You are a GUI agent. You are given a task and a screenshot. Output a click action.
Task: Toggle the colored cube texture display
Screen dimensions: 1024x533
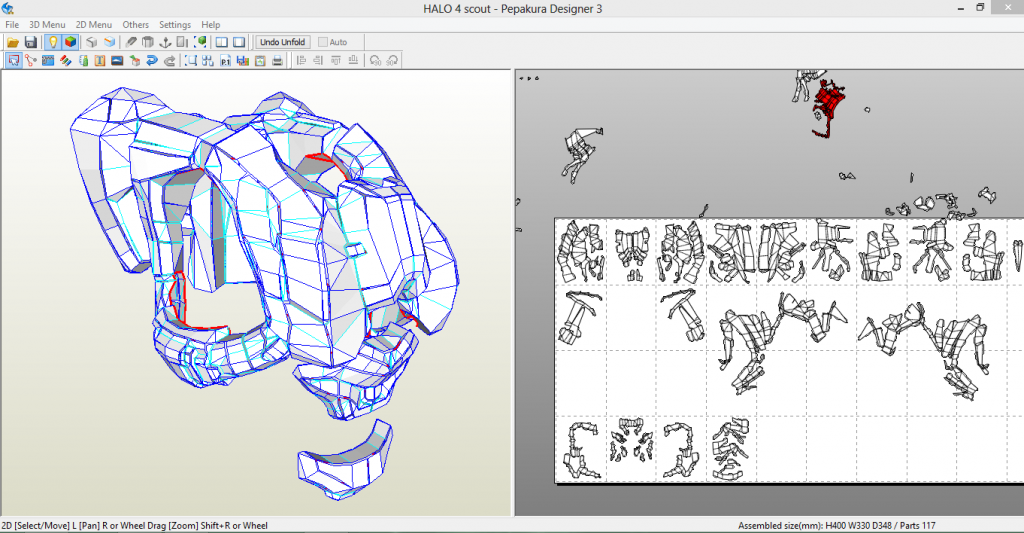tap(71, 42)
